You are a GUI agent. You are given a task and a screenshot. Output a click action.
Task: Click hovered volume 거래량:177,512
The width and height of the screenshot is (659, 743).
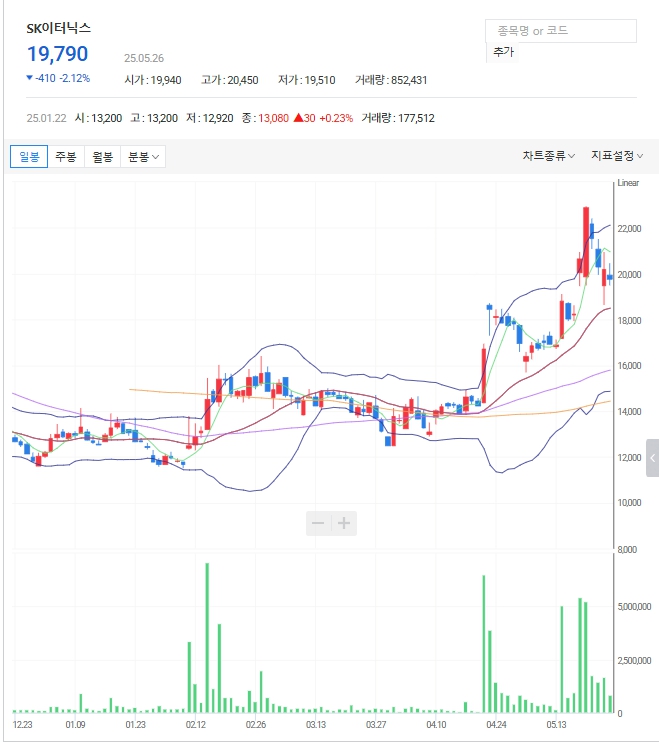398,118
